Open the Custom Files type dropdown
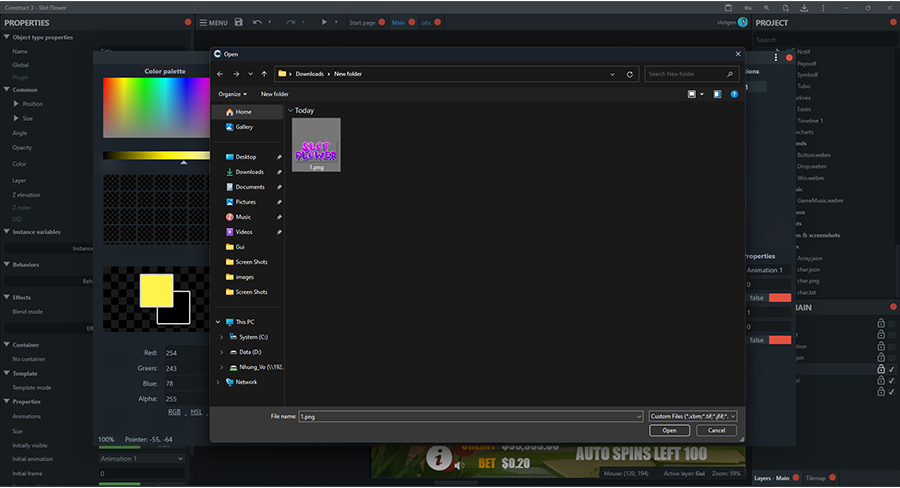The width and height of the screenshot is (900, 488). (693, 415)
